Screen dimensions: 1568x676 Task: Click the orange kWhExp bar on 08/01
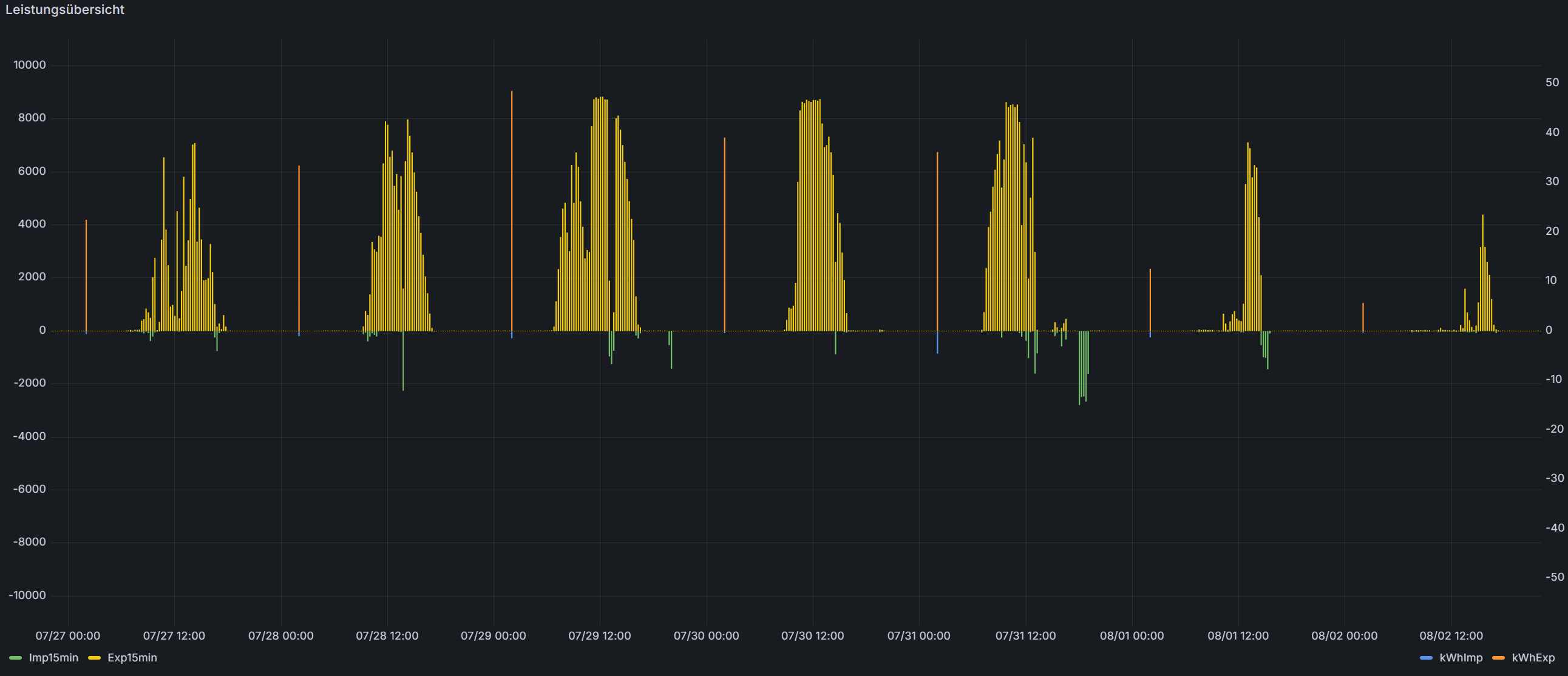tap(1150, 300)
